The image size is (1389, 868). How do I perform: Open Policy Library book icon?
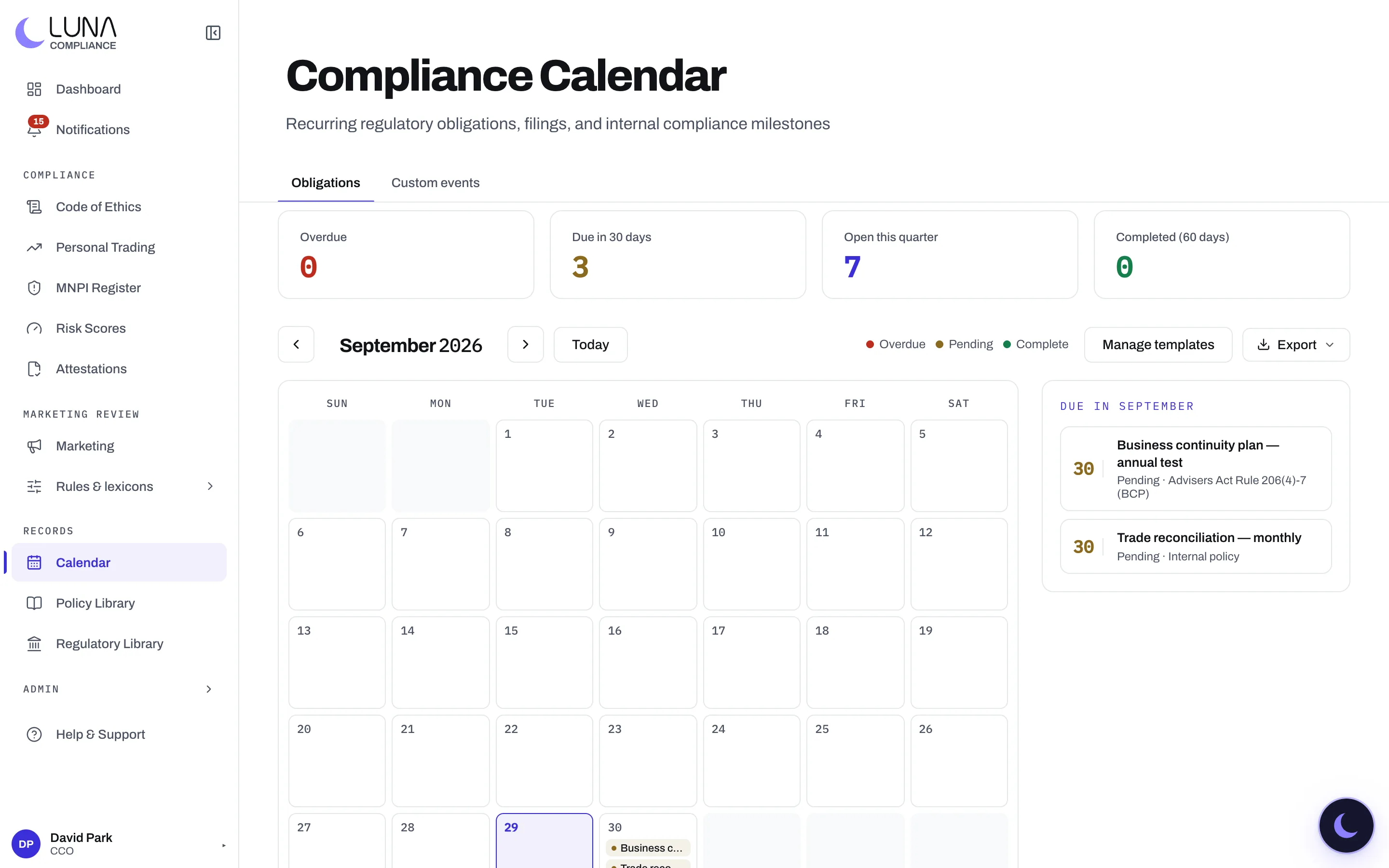pyautogui.click(x=34, y=603)
